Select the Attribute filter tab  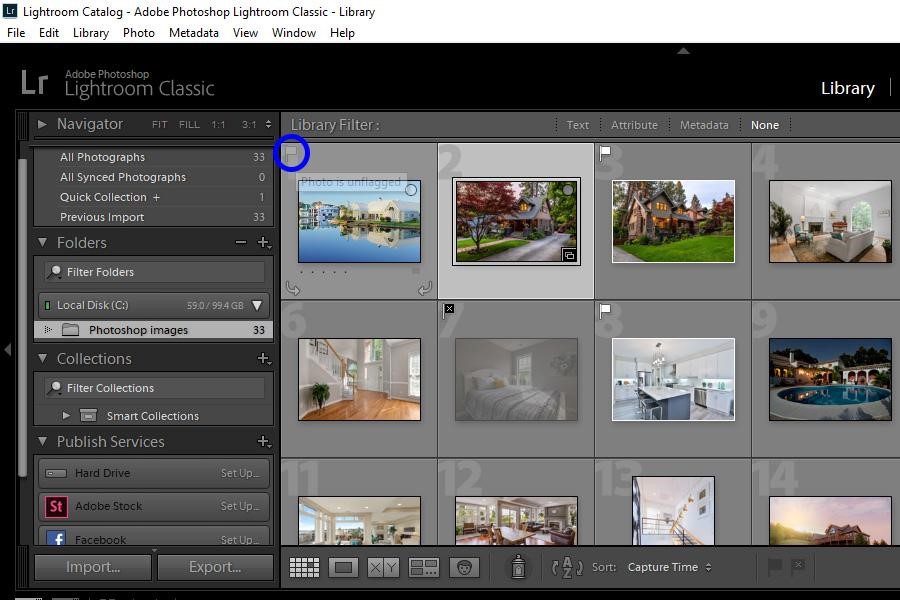634,125
